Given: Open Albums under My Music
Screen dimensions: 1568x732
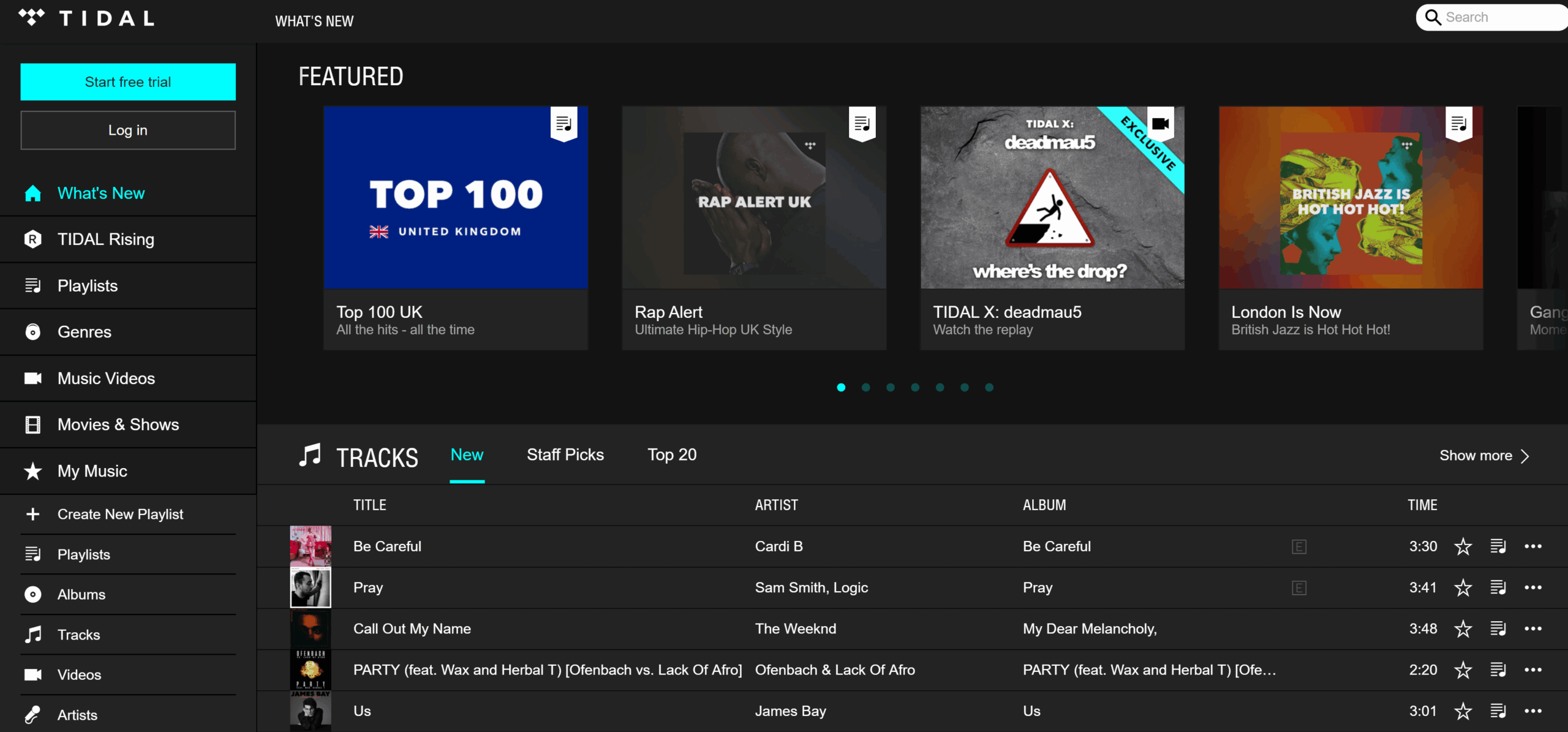Looking at the screenshot, I should point(128,594).
